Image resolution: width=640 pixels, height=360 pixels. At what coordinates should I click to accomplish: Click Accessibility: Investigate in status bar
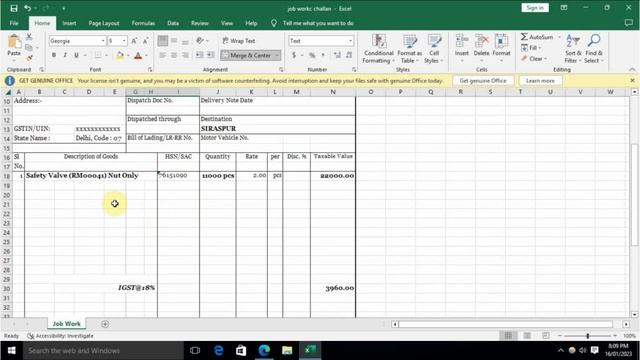click(60, 336)
